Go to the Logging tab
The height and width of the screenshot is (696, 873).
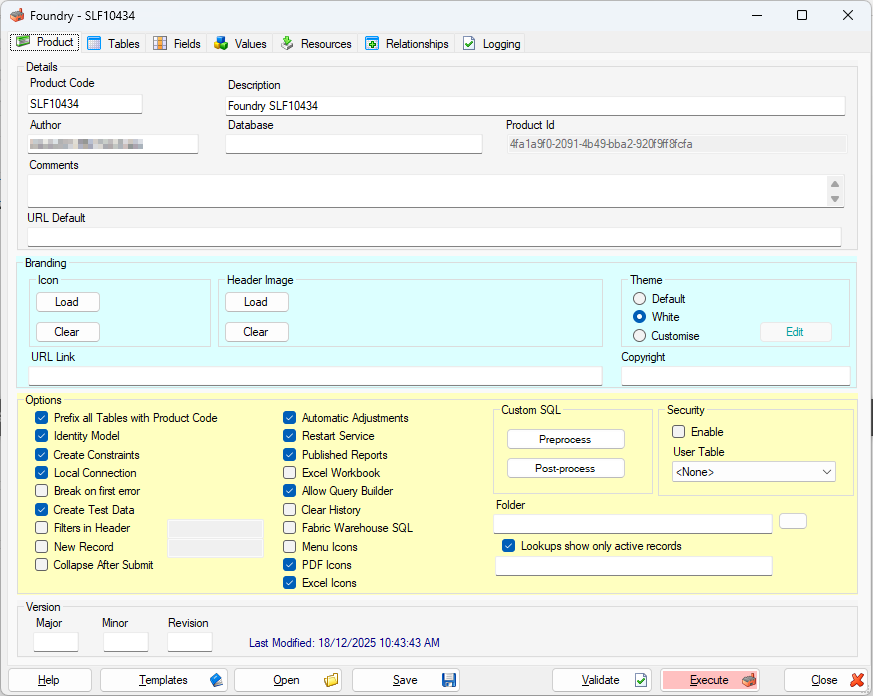coord(492,43)
